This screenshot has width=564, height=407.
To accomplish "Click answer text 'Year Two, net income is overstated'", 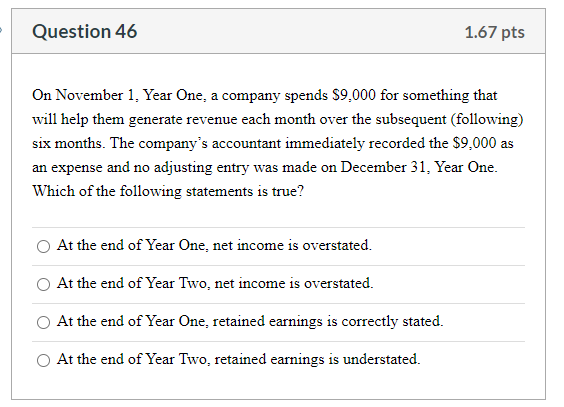I will (260, 283).
